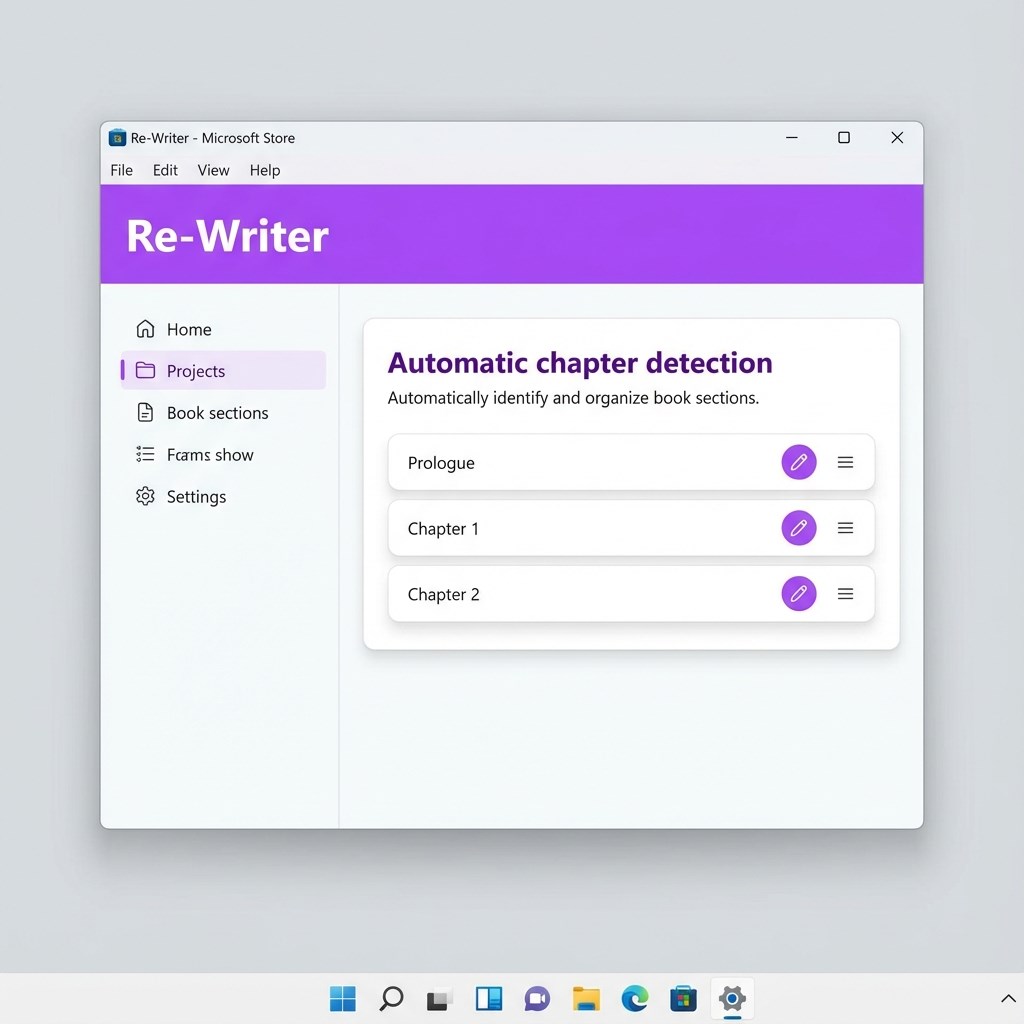Select the Home icon in the sidebar

click(x=144, y=329)
